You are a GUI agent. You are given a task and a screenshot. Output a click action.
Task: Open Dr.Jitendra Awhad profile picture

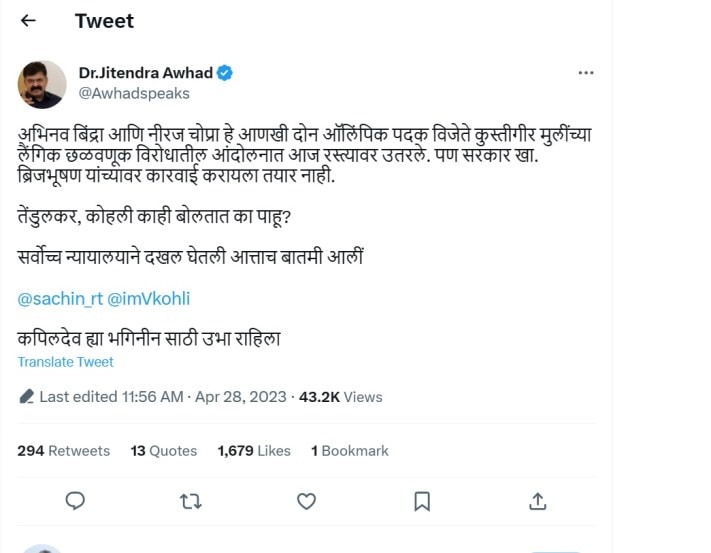tap(42, 84)
